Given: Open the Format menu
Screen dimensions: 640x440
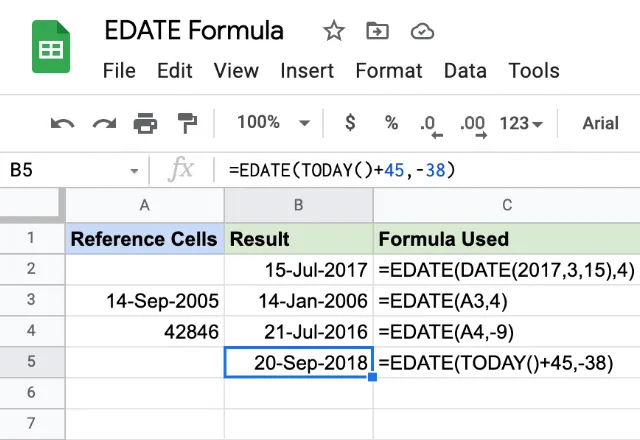Looking at the screenshot, I should click(389, 71).
